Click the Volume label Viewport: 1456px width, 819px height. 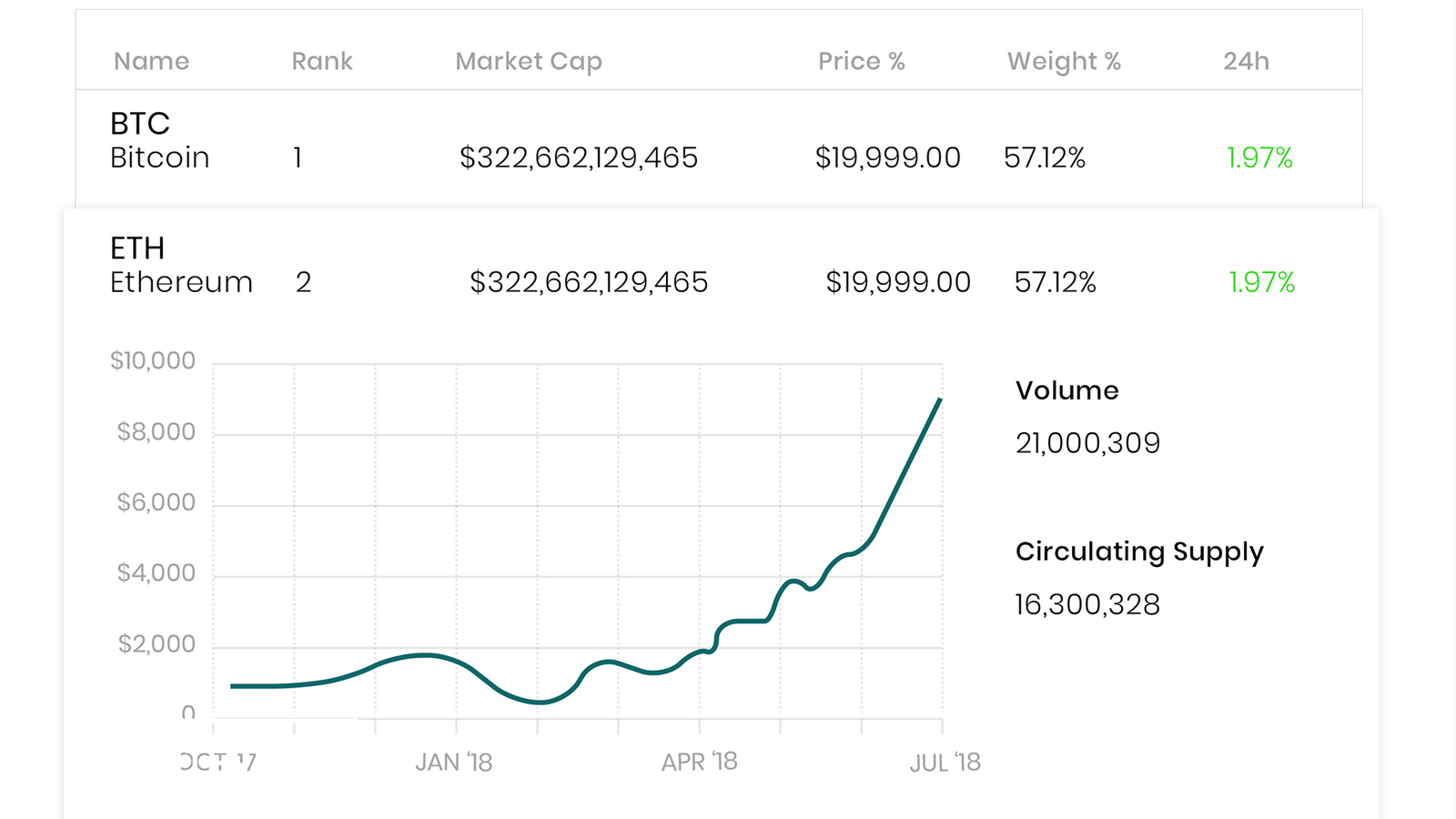tap(1067, 390)
